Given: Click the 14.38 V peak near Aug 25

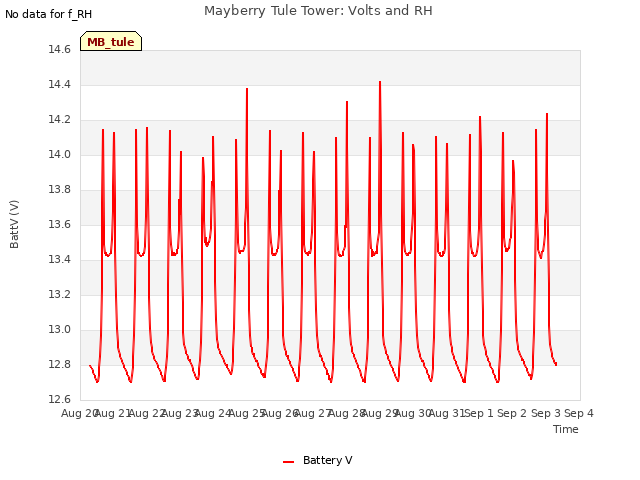Looking at the screenshot, I should [247, 89].
